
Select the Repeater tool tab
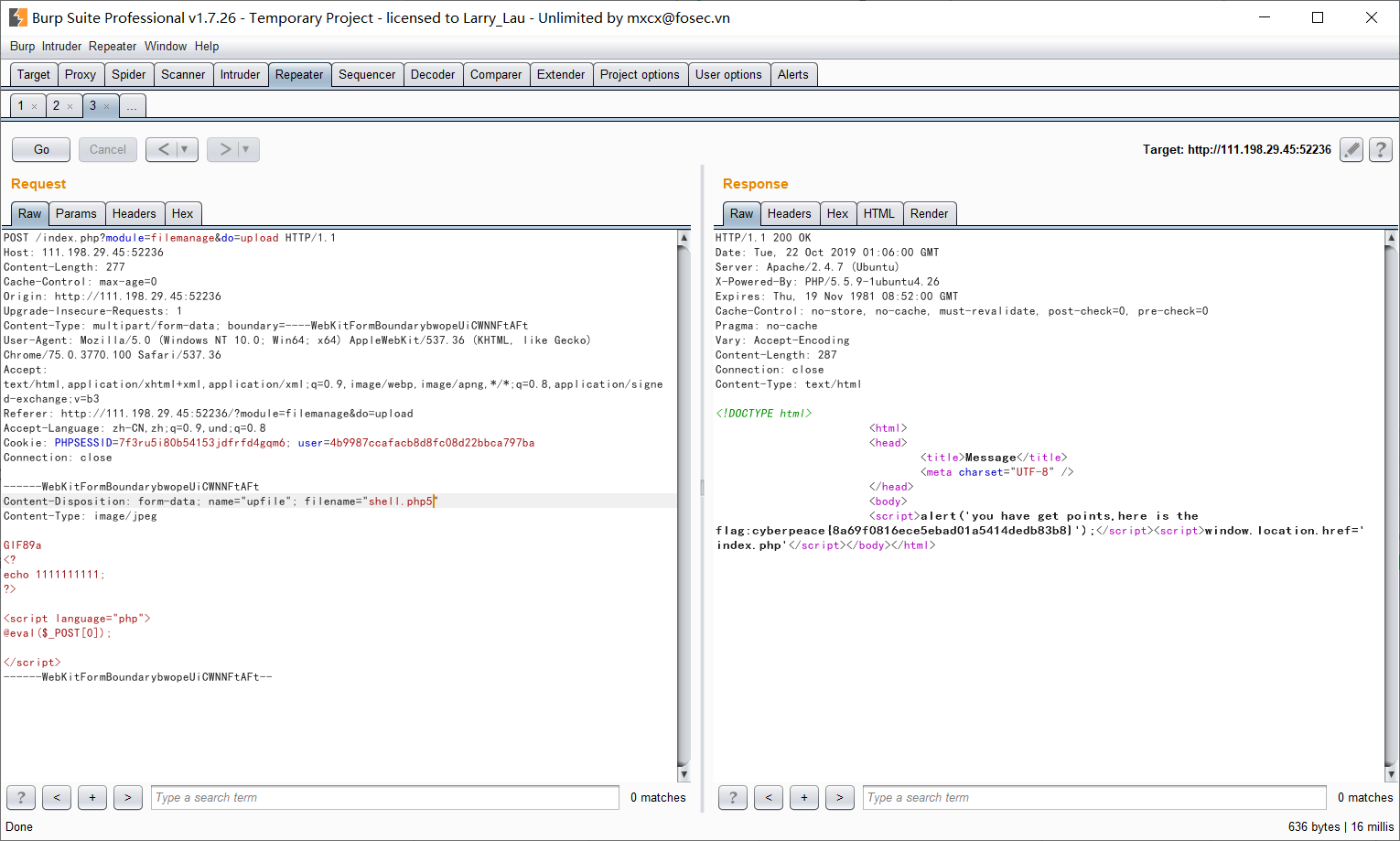pos(299,74)
